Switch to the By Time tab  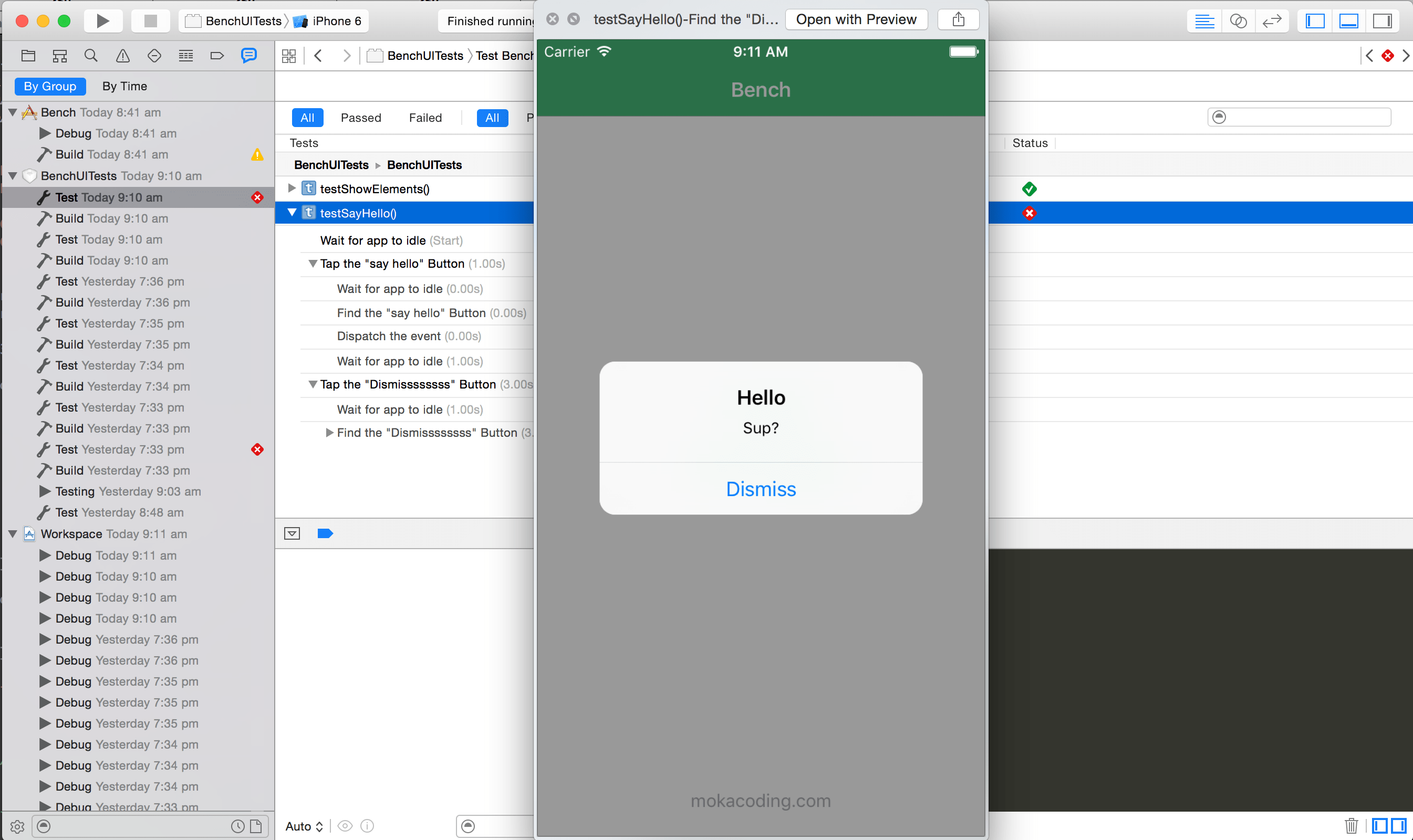click(124, 86)
